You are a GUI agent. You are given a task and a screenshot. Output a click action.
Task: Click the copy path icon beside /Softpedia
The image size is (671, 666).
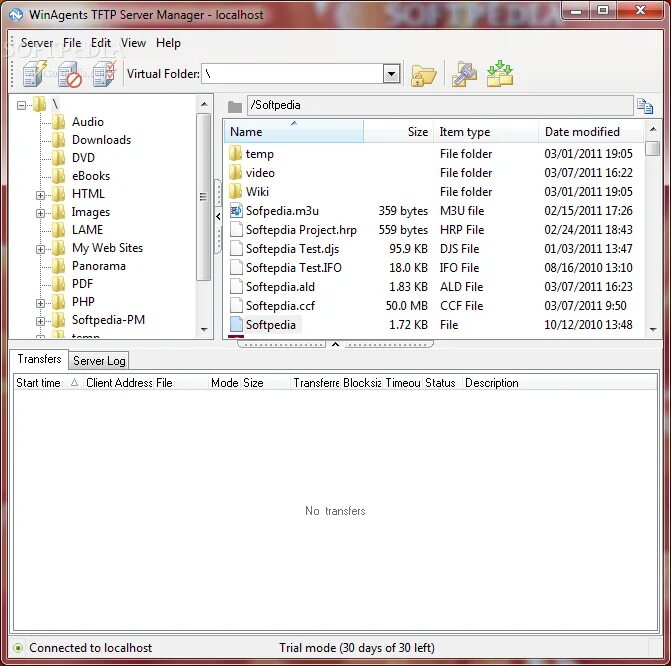[645, 105]
